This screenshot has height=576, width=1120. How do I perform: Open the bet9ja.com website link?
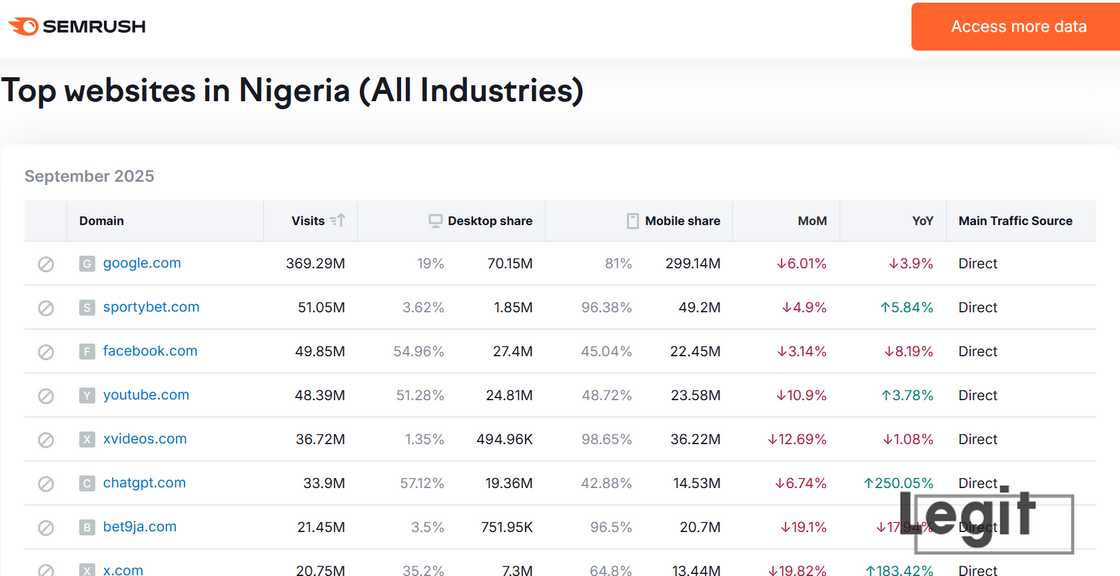pyautogui.click(x=137, y=527)
